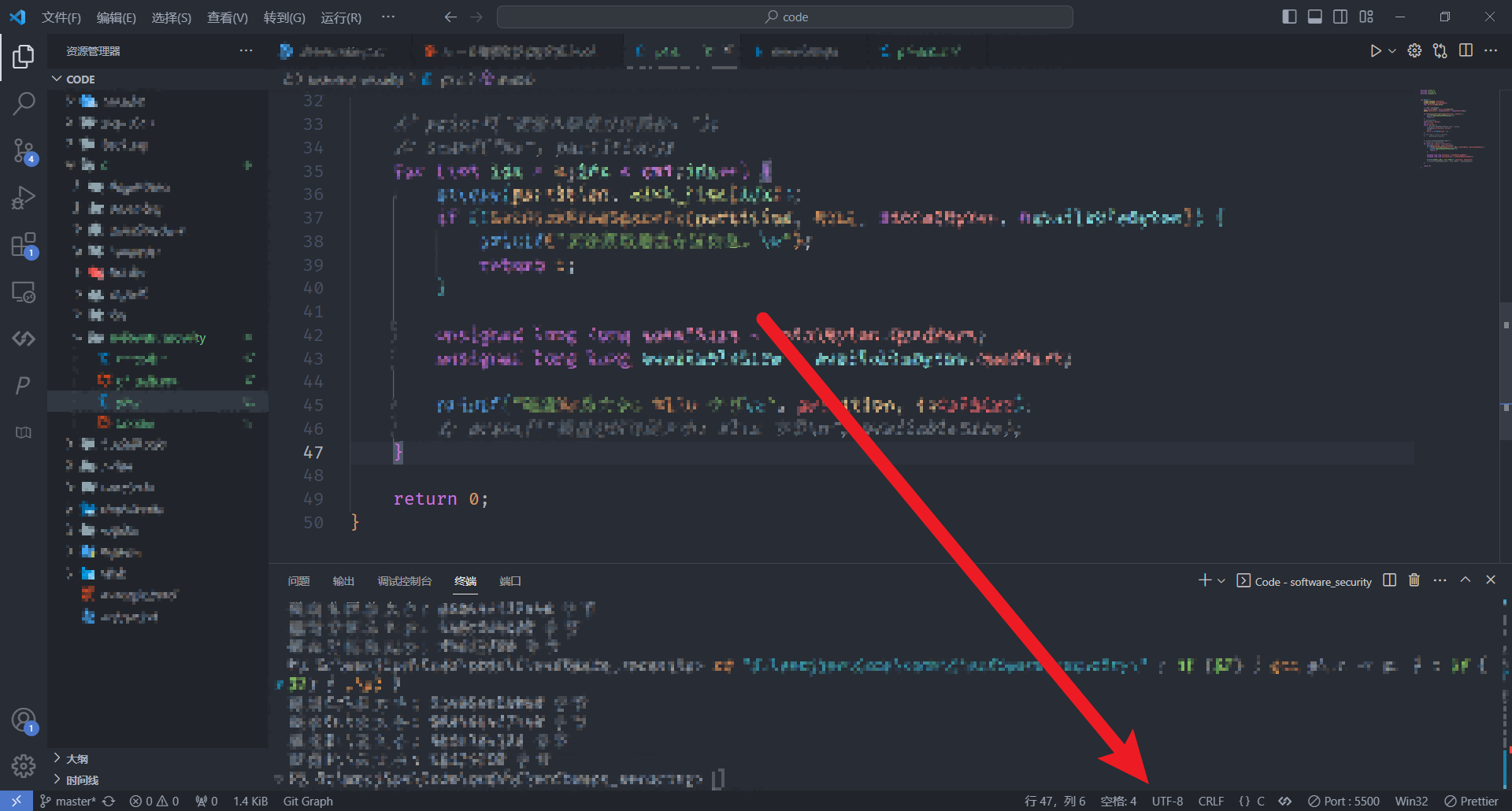Click the 1.4 KiB file size item

tap(250, 801)
